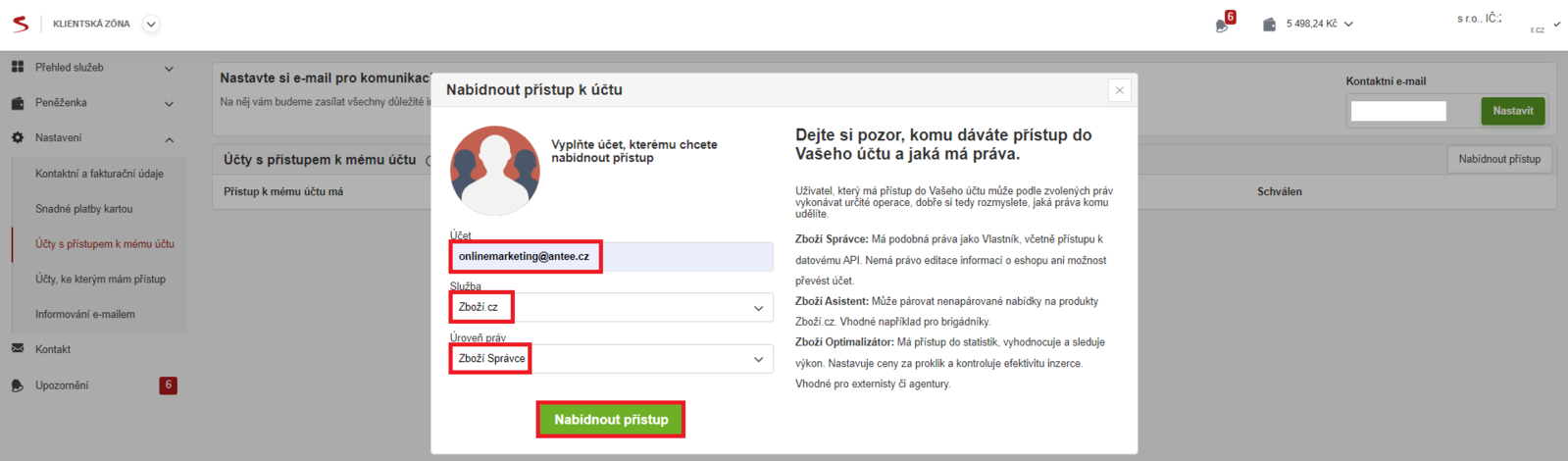
Task: Click the wallet icon beside the balance
Action: click(1269, 25)
